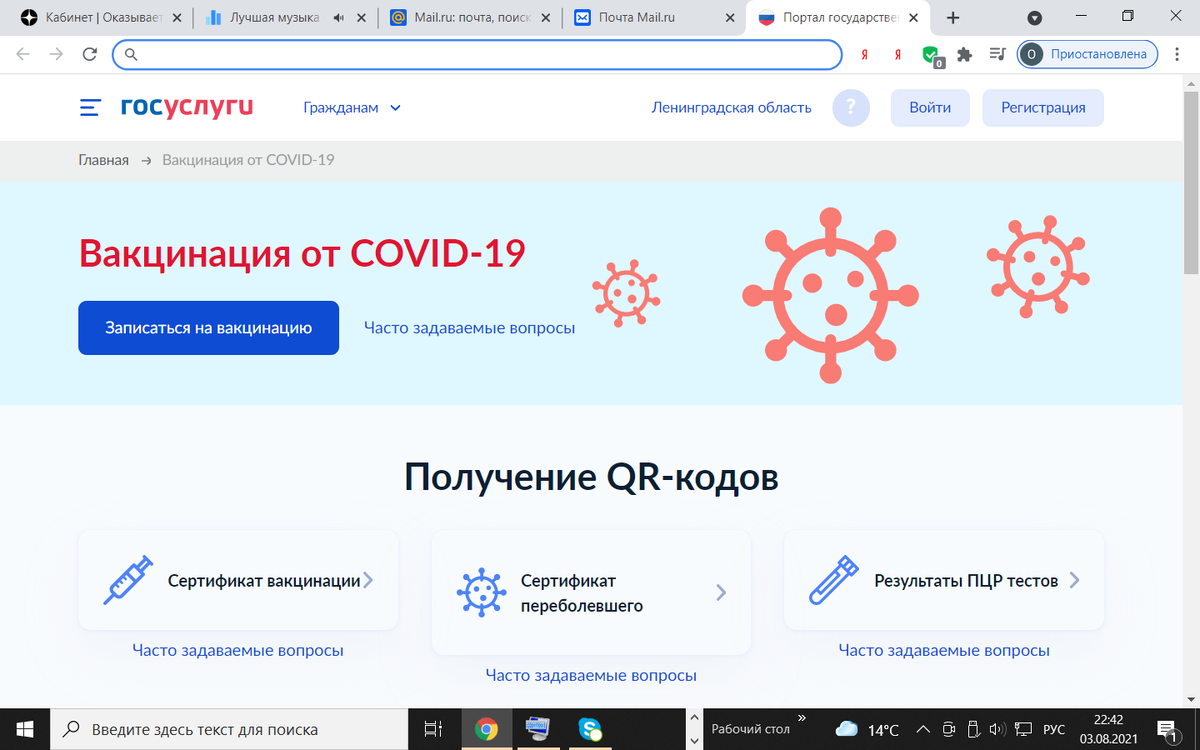Viewport: 1200px width, 750px height.
Task: Click Ленинградская область region link
Action: [x=732, y=107]
